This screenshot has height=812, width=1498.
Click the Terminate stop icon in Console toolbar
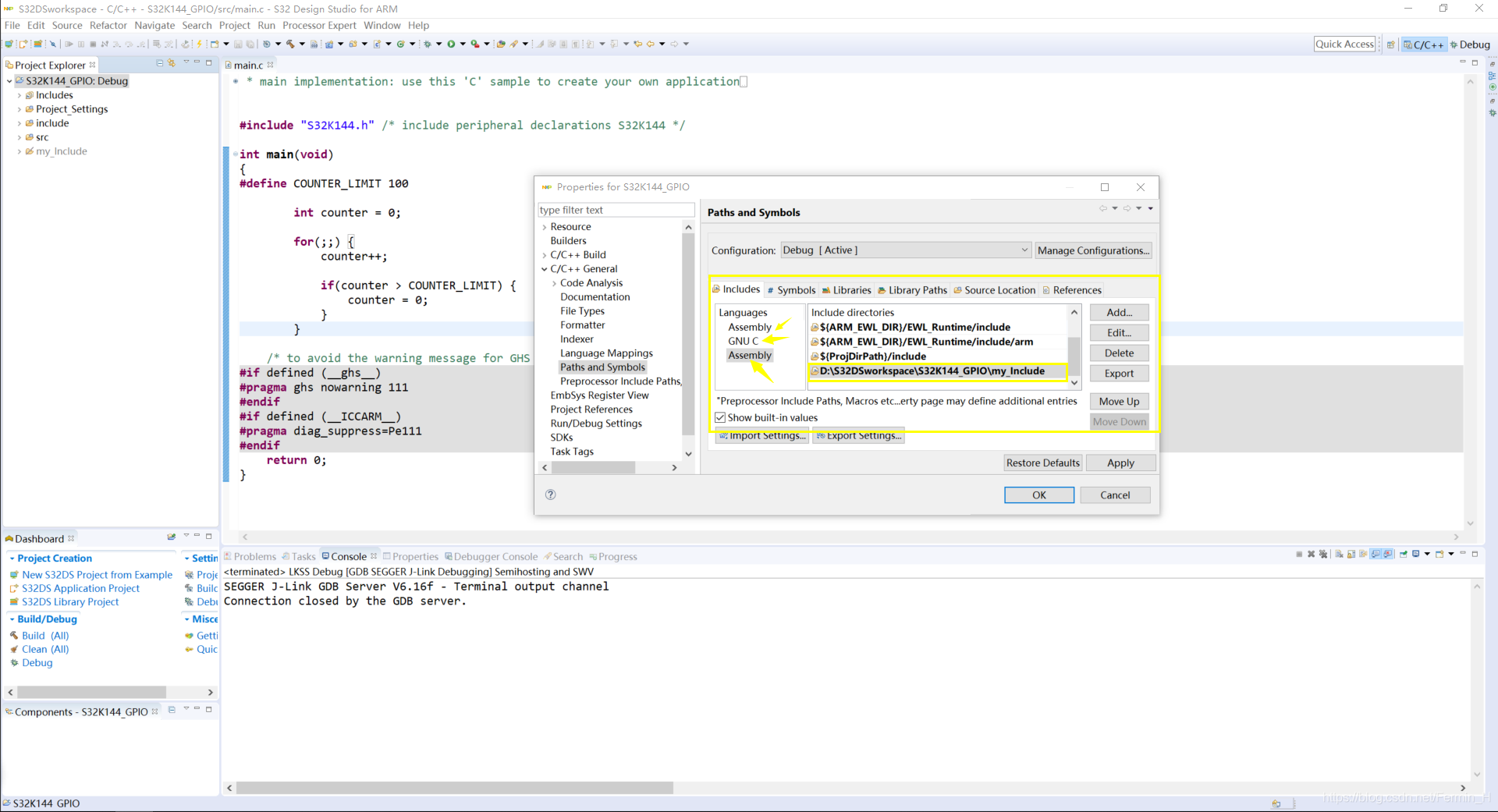coord(1299,554)
